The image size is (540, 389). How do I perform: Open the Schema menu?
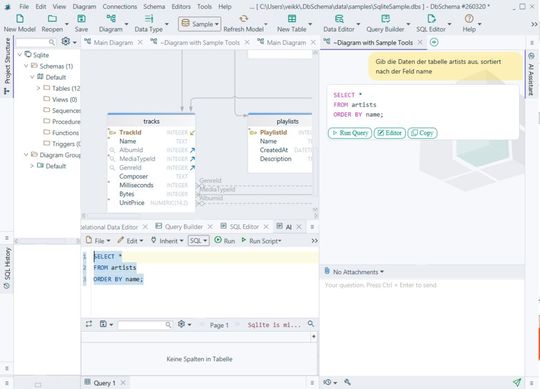(154, 7)
